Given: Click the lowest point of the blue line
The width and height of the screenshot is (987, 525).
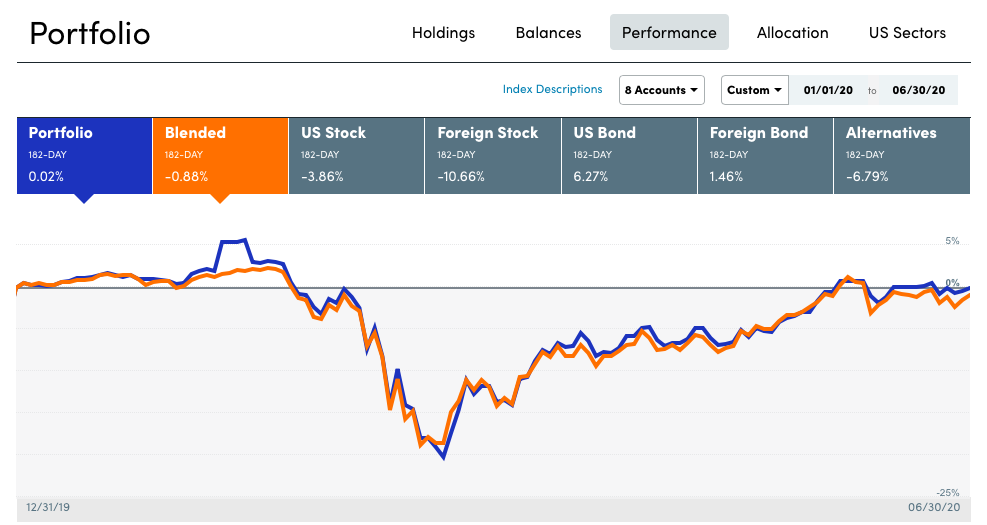Looking at the screenshot, I should [443, 457].
